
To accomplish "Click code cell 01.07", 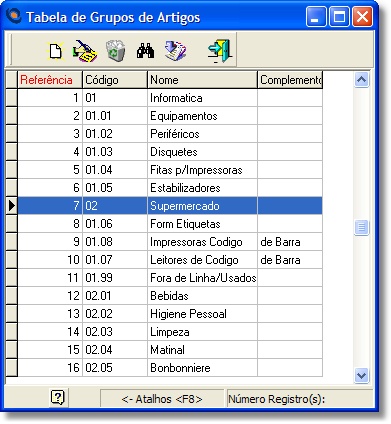I will [115, 260].
